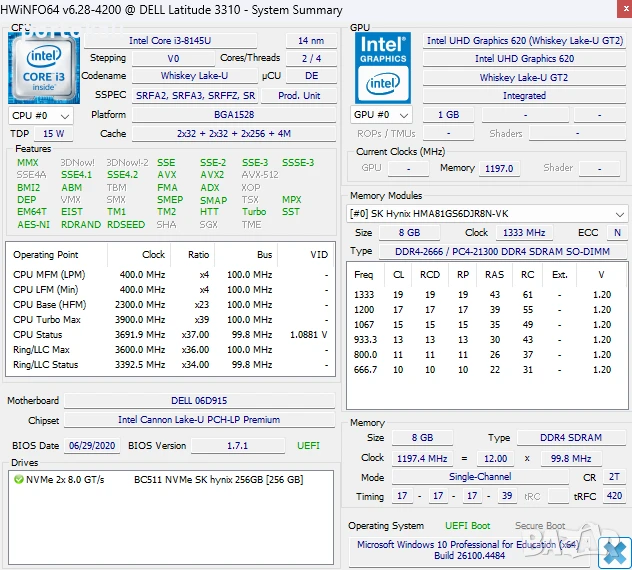This screenshot has height=570, width=632.
Task: Select the DELL 06D915 motherboard field
Action: click(x=198, y=401)
